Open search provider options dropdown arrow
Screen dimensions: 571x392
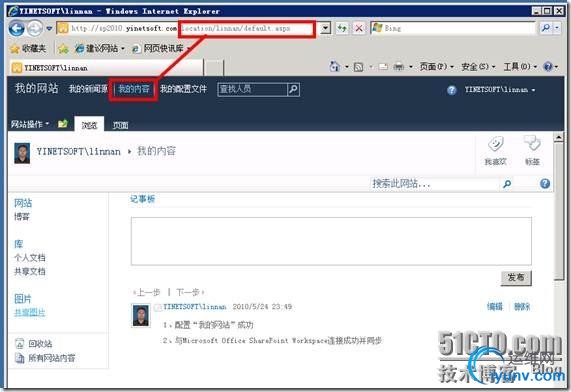pyautogui.click(x=557, y=28)
